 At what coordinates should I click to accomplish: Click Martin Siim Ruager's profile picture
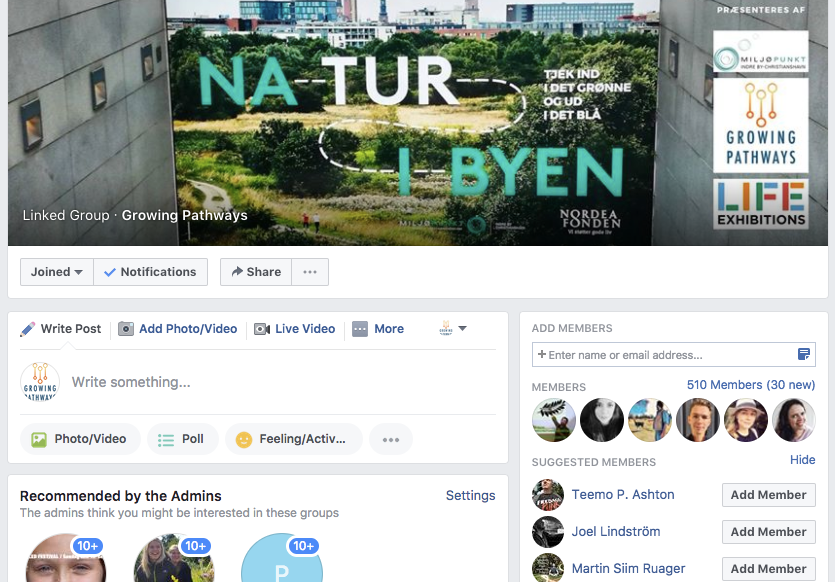click(x=548, y=568)
